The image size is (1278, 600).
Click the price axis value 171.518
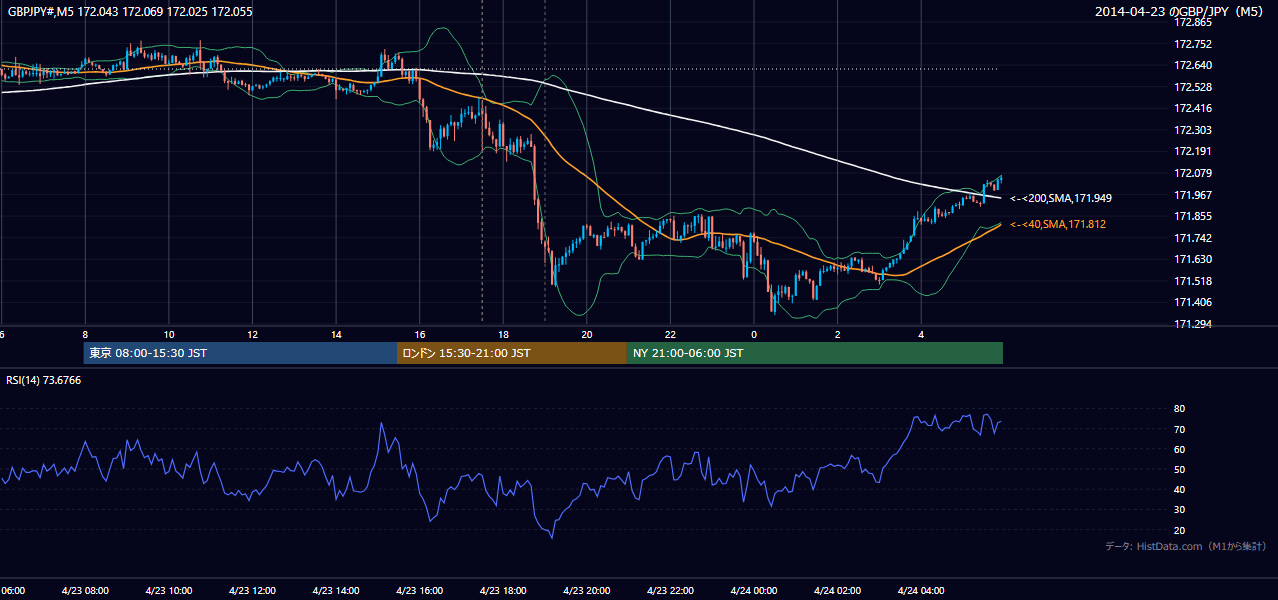tap(1192, 281)
